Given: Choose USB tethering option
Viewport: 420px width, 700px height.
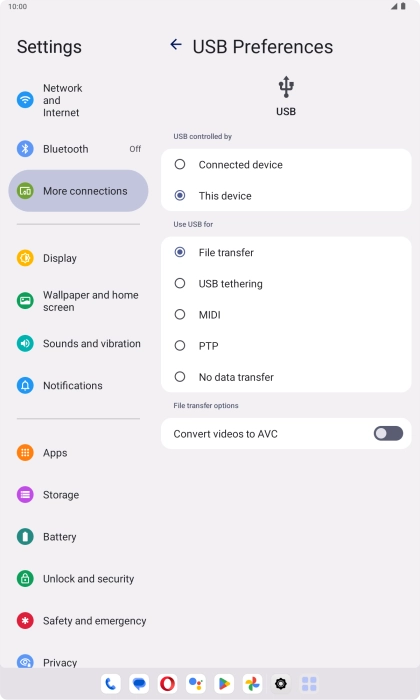Looking at the screenshot, I should point(286,283).
